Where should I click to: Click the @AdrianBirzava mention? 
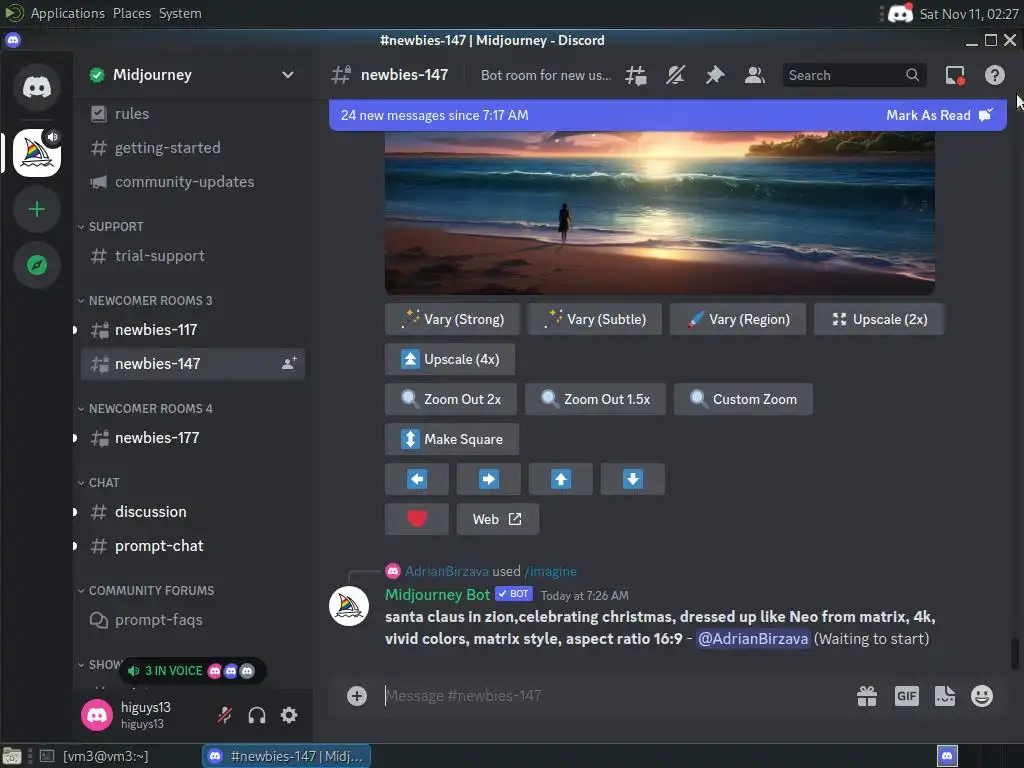click(753, 639)
